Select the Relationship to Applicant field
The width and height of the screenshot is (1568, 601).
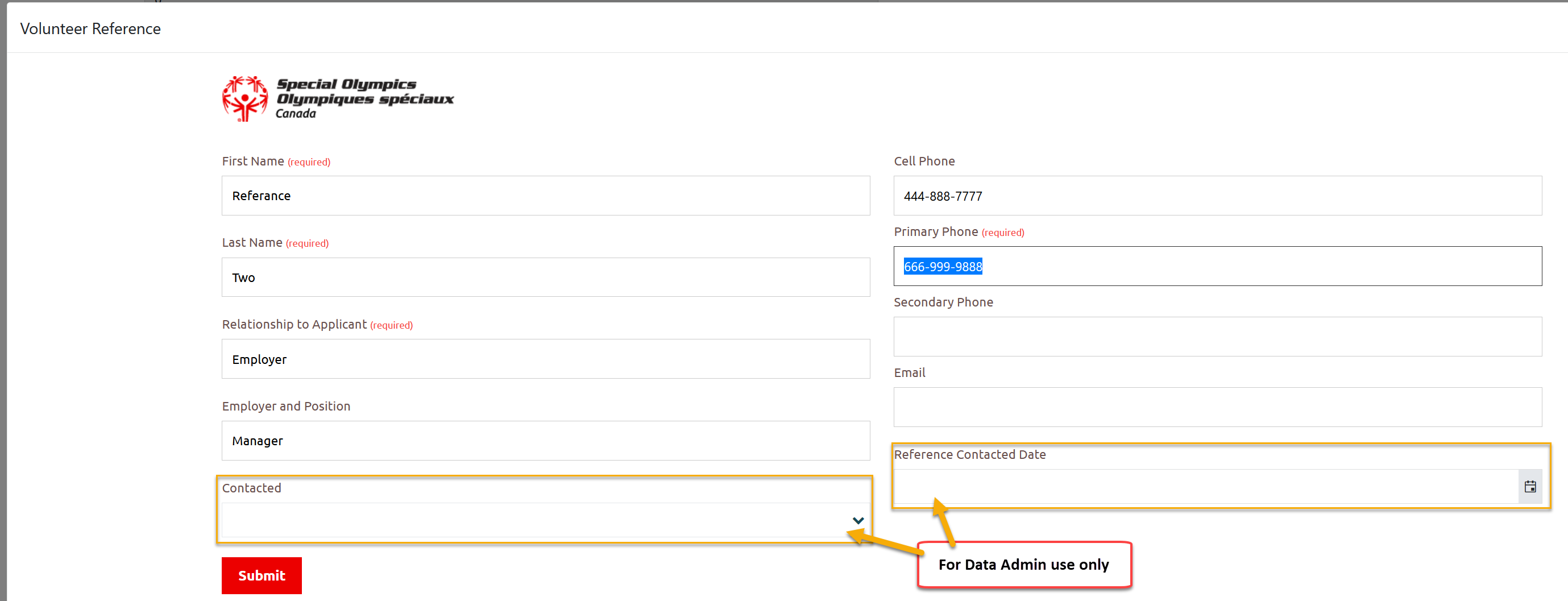click(546, 359)
